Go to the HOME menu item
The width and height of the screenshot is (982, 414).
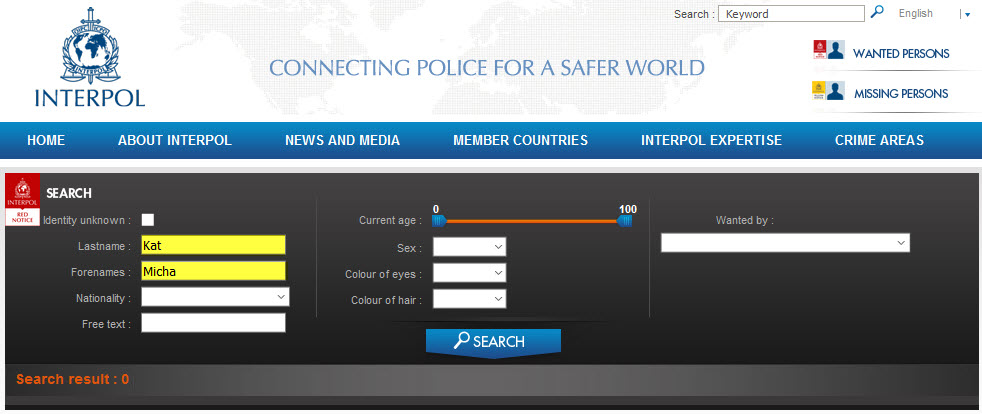[46, 140]
